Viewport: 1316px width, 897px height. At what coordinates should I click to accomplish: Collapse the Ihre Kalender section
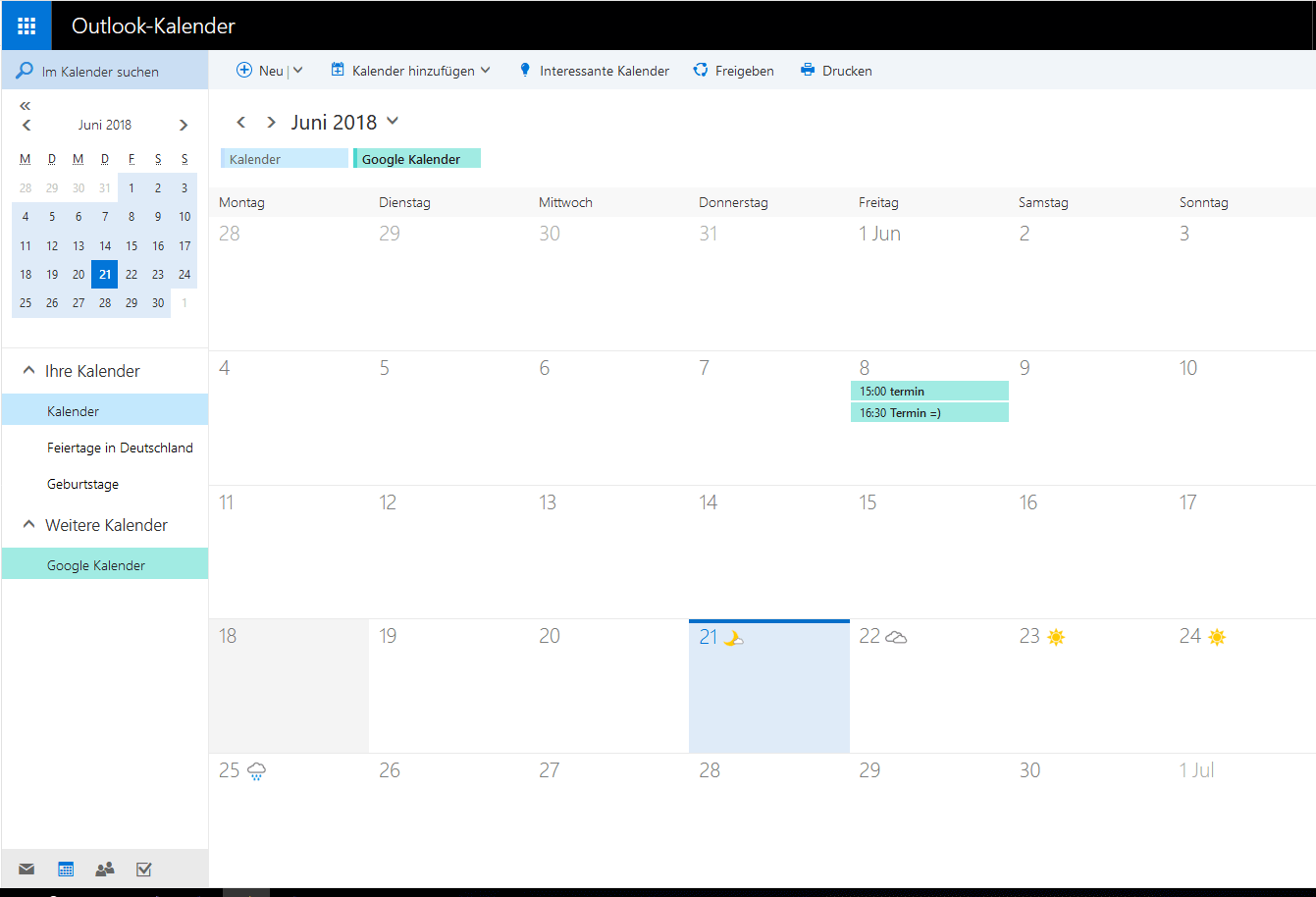point(28,370)
